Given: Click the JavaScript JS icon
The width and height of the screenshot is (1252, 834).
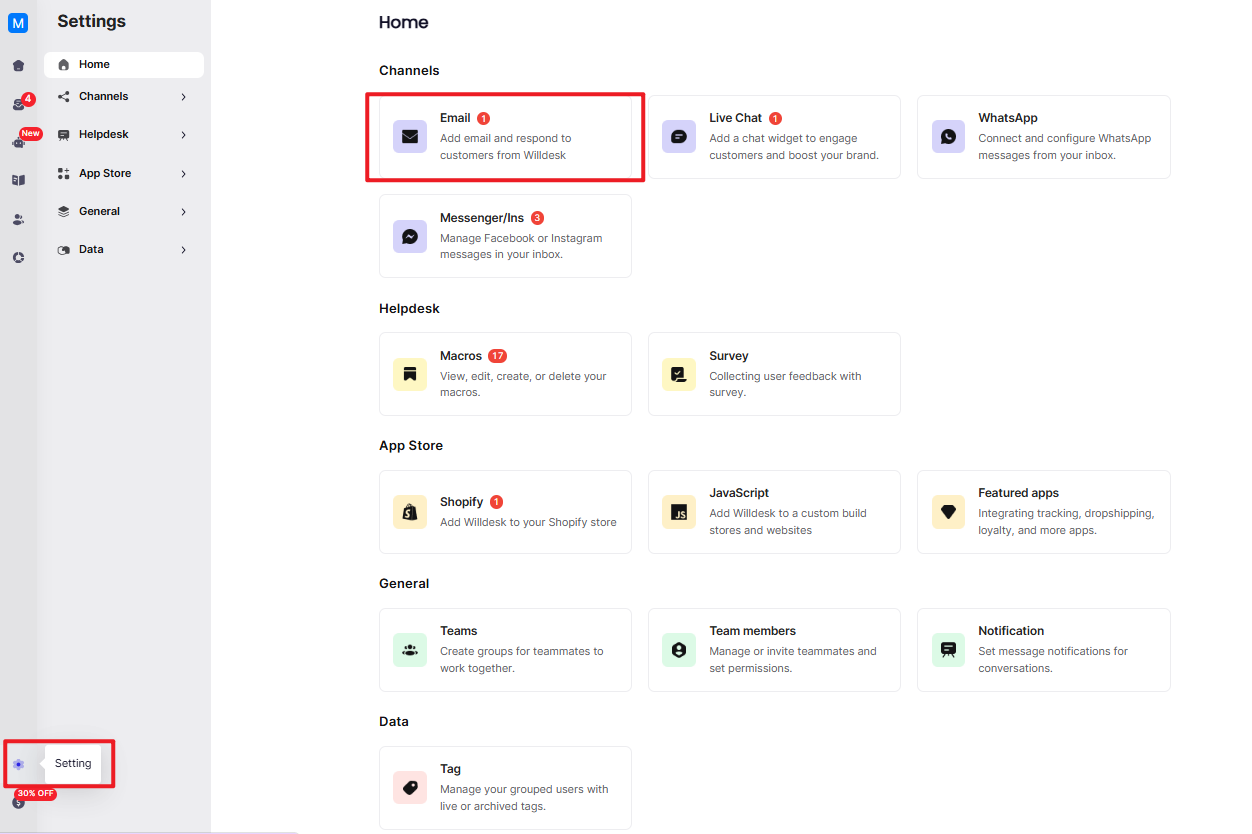Looking at the screenshot, I should pos(679,512).
